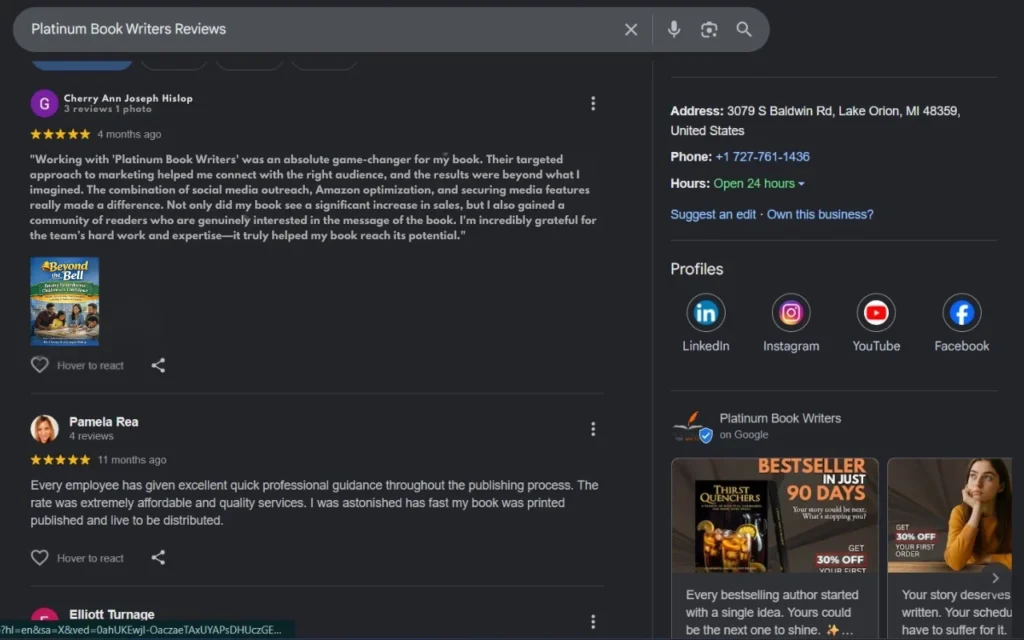Open the 'Beyond the Bell' book thumbnail

coord(66,300)
